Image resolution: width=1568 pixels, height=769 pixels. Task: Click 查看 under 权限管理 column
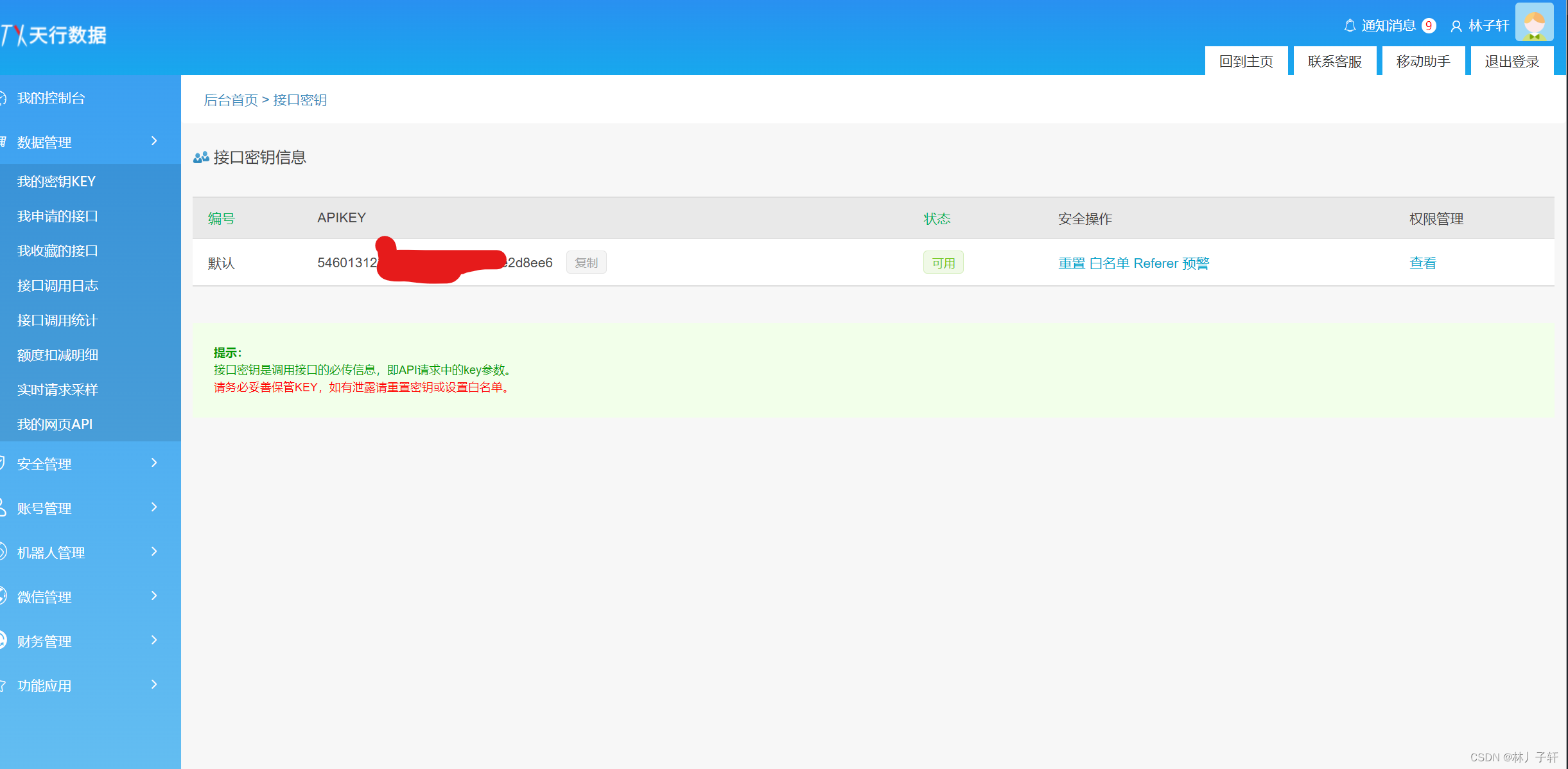click(x=1422, y=263)
